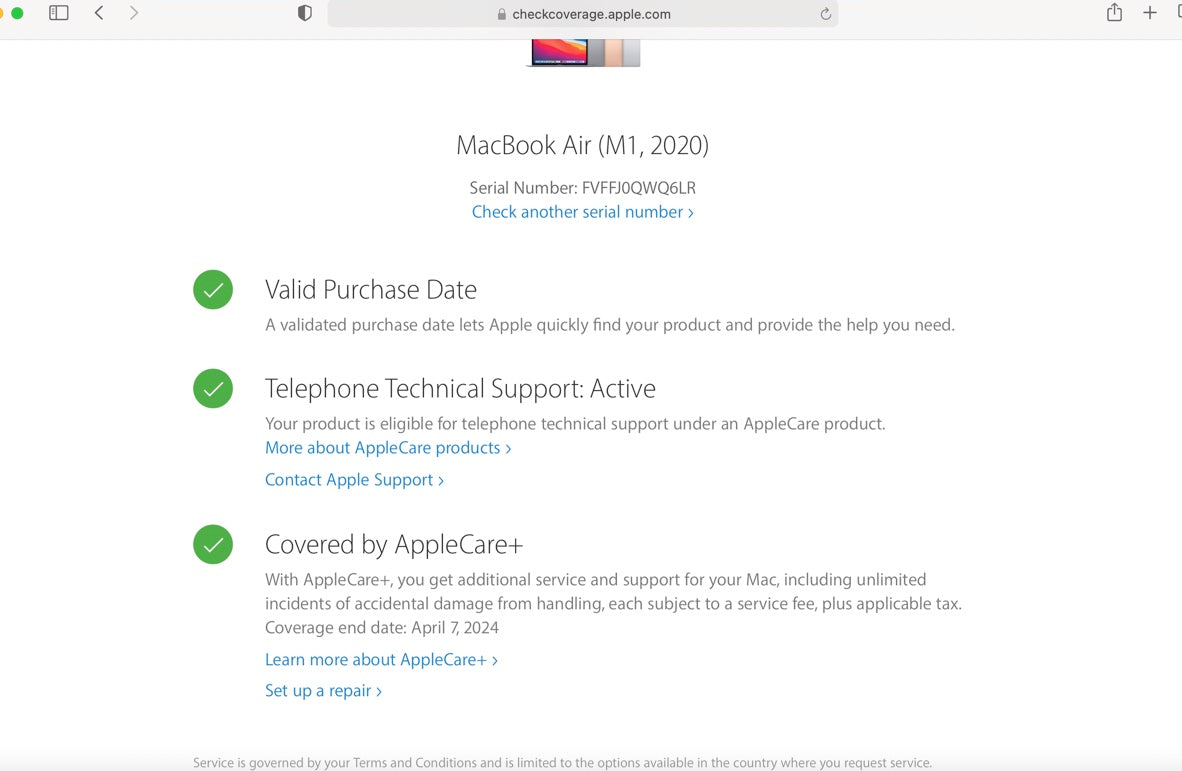Viewport: 1182px width, 771px height.
Task: Click the checkcoverage.apple.com address field
Action: (x=591, y=15)
